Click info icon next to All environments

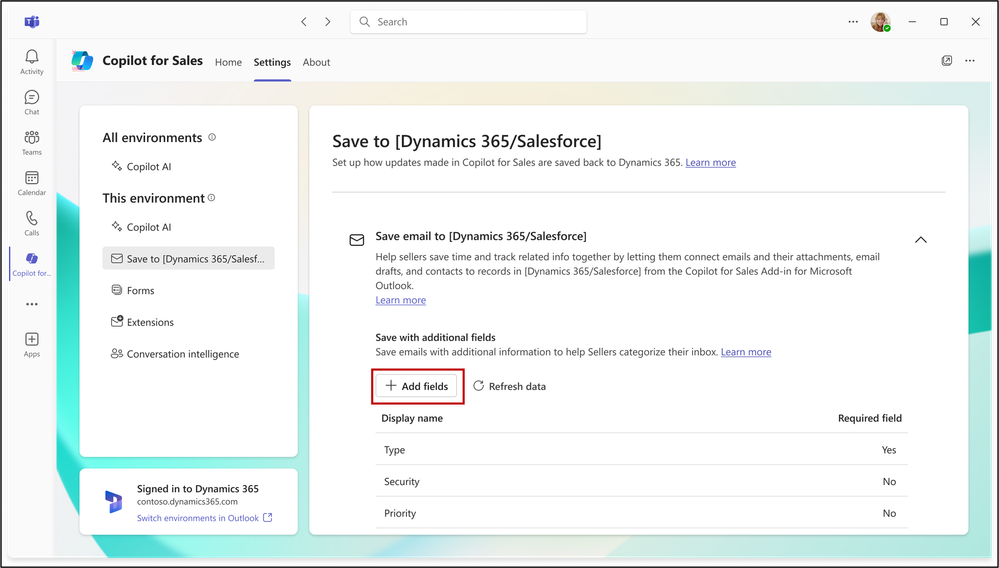[212, 138]
